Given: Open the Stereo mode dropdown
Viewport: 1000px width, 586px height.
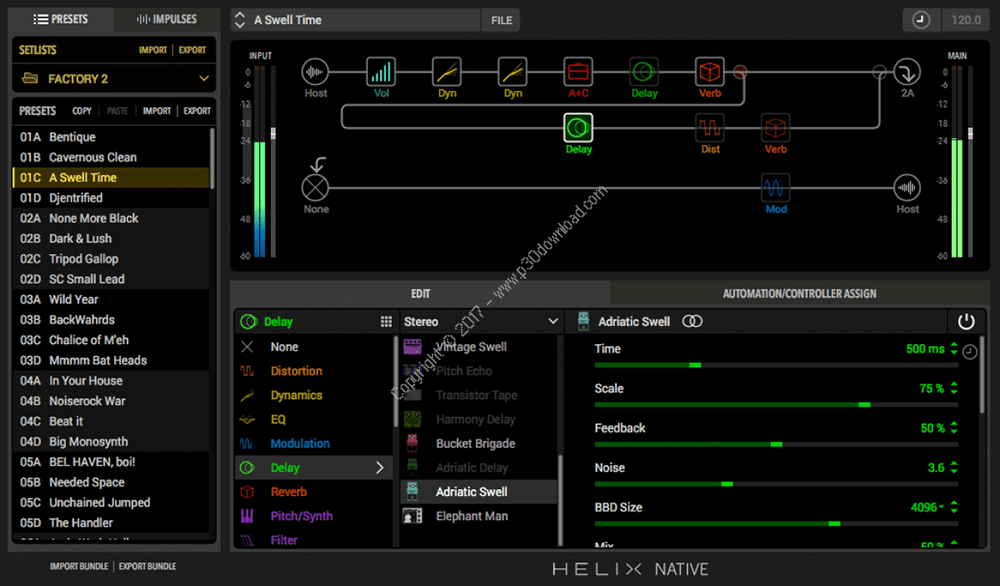Looking at the screenshot, I should (481, 322).
